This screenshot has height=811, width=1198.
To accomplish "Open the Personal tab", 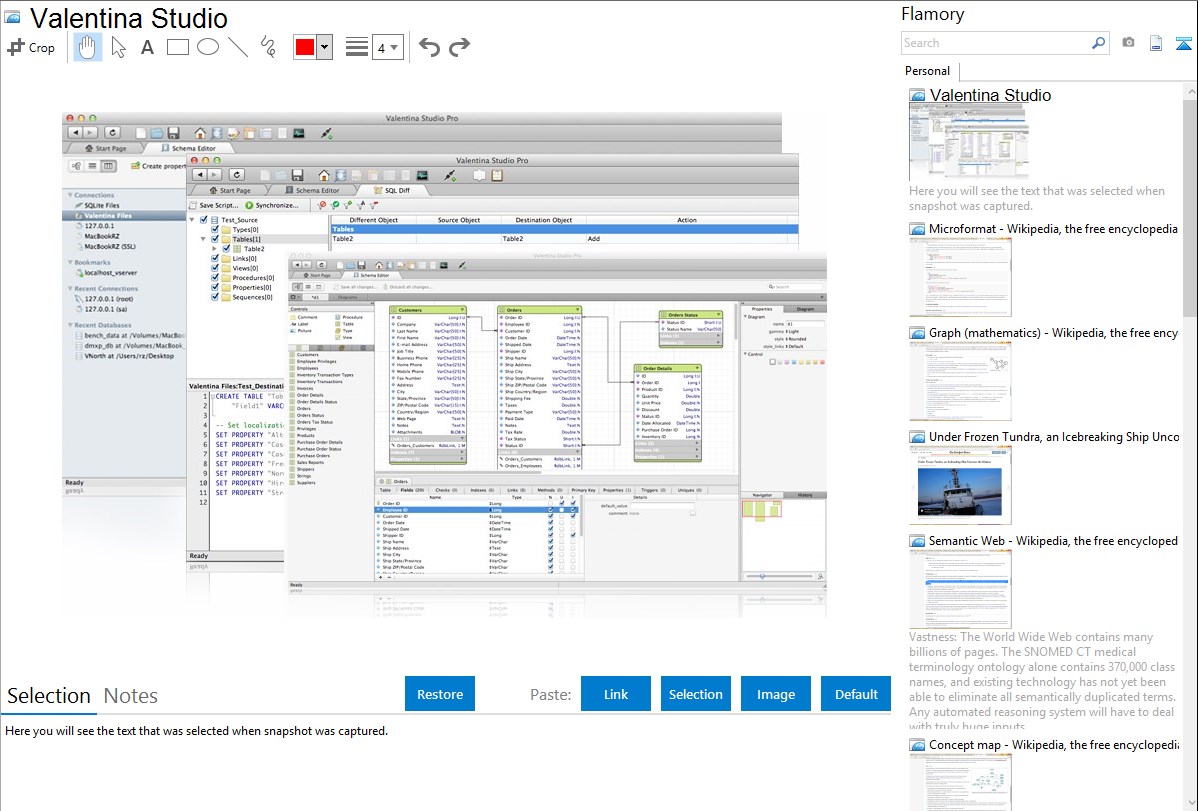I will click(x=927, y=71).
